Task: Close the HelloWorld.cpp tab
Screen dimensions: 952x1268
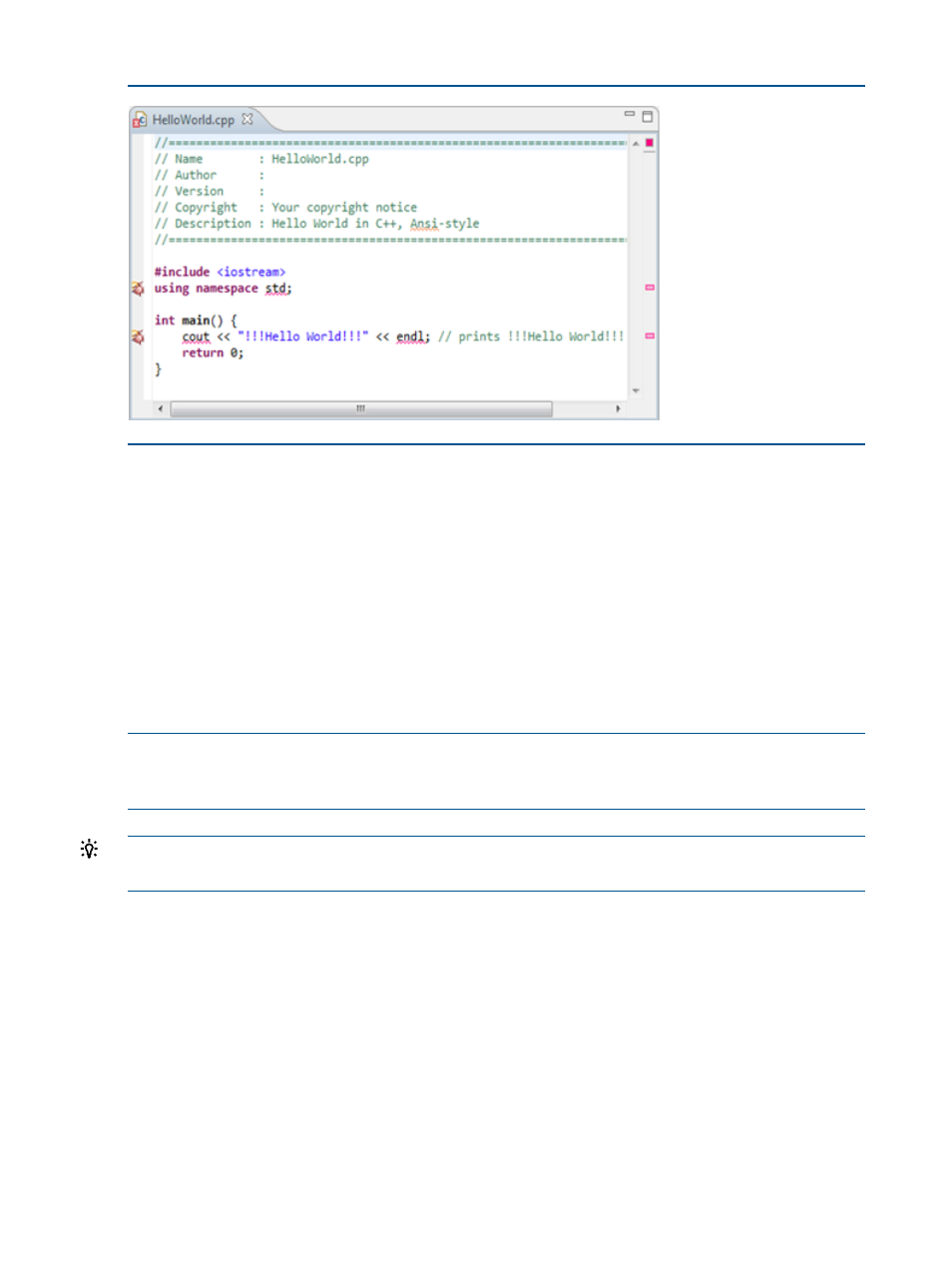Action: pos(247,119)
